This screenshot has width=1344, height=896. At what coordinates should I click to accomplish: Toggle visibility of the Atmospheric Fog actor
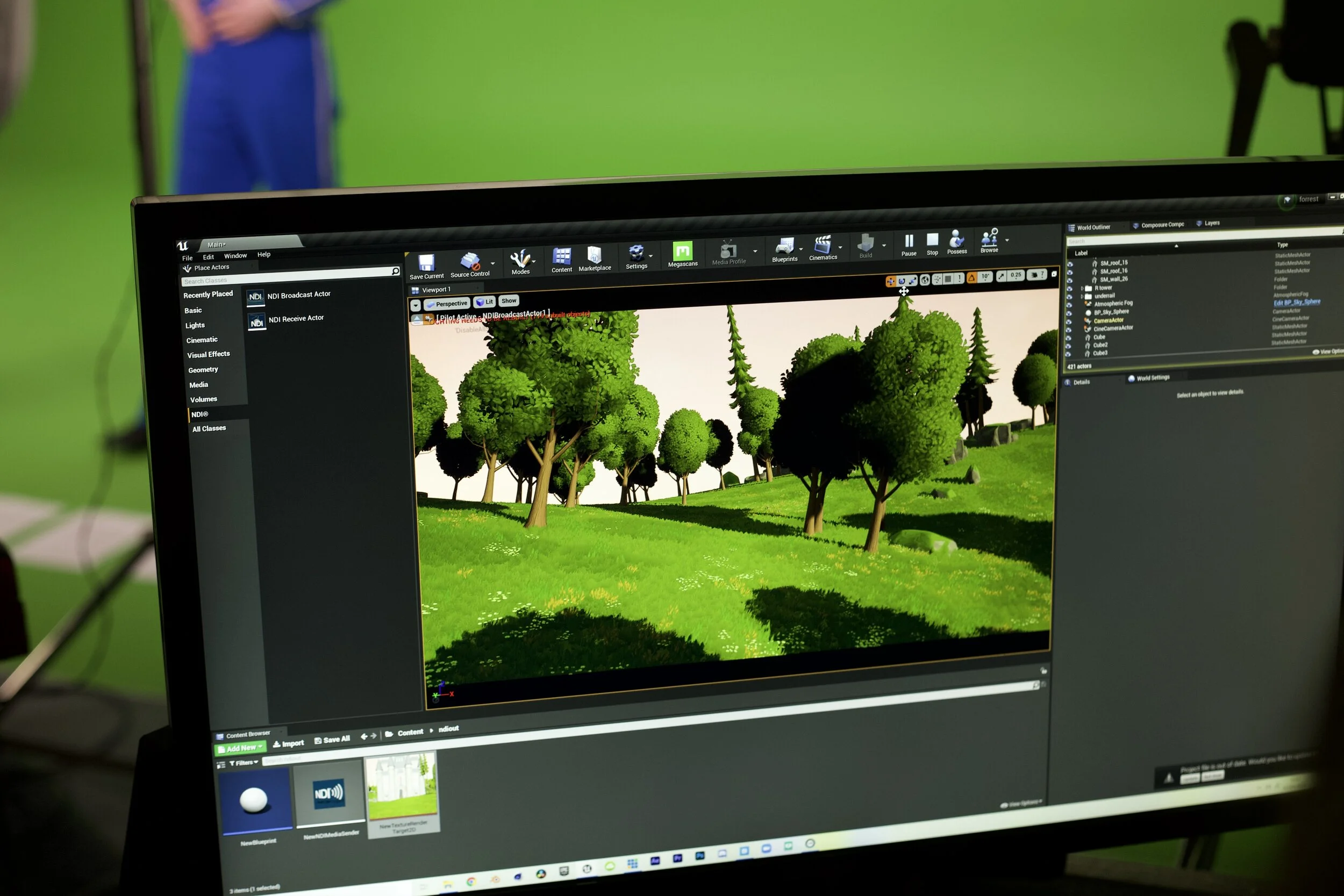point(1069,305)
